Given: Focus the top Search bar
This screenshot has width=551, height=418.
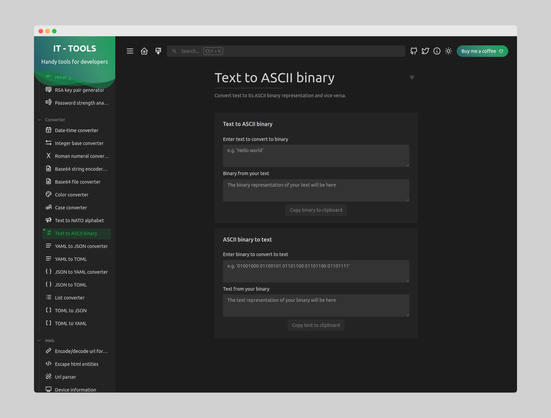Looking at the screenshot, I should pyautogui.click(x=286, y=51).
